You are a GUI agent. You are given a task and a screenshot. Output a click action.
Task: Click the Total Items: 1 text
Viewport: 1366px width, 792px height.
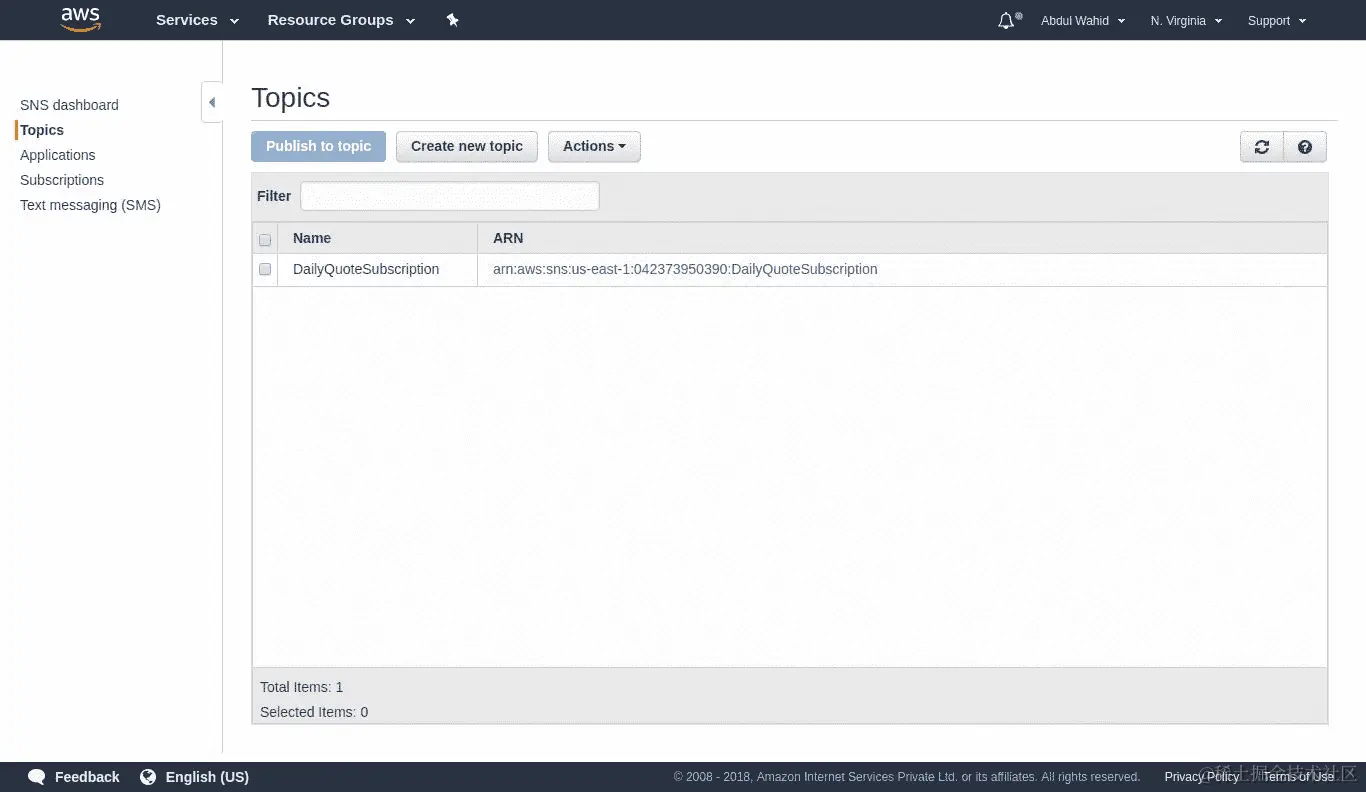coord(302,687)
